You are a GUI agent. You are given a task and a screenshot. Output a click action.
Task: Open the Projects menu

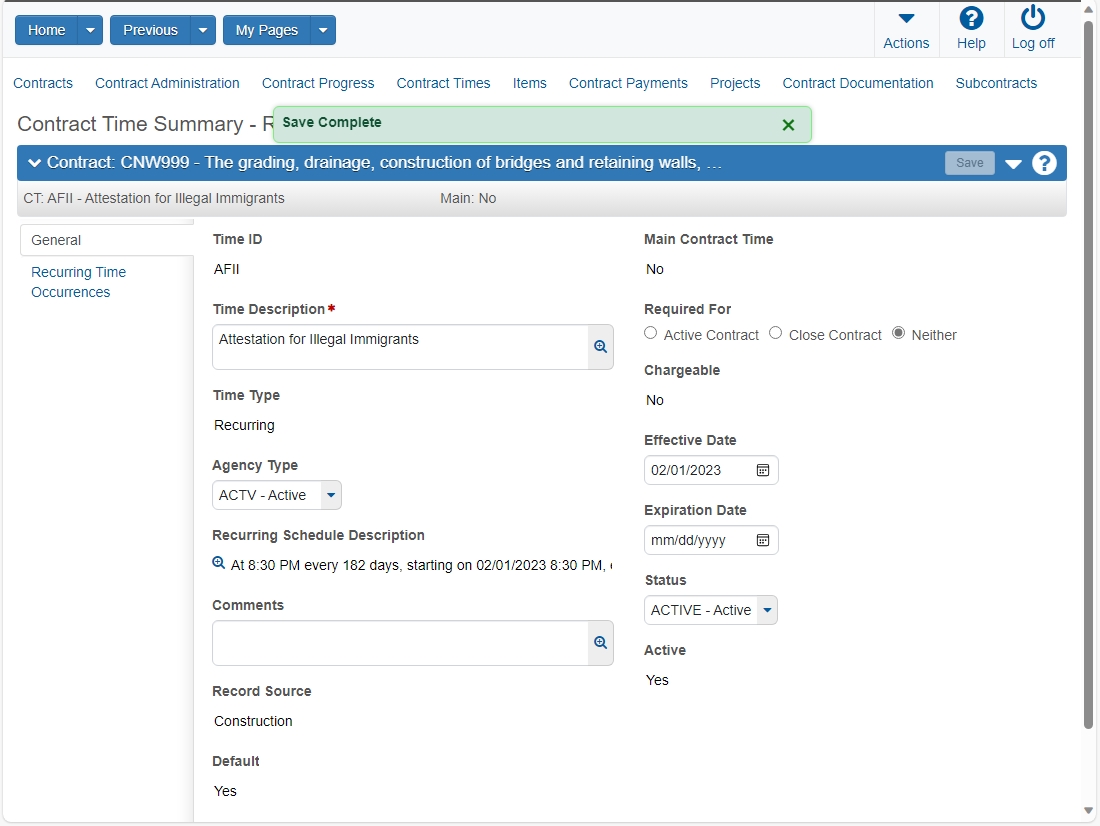(735, 84)
